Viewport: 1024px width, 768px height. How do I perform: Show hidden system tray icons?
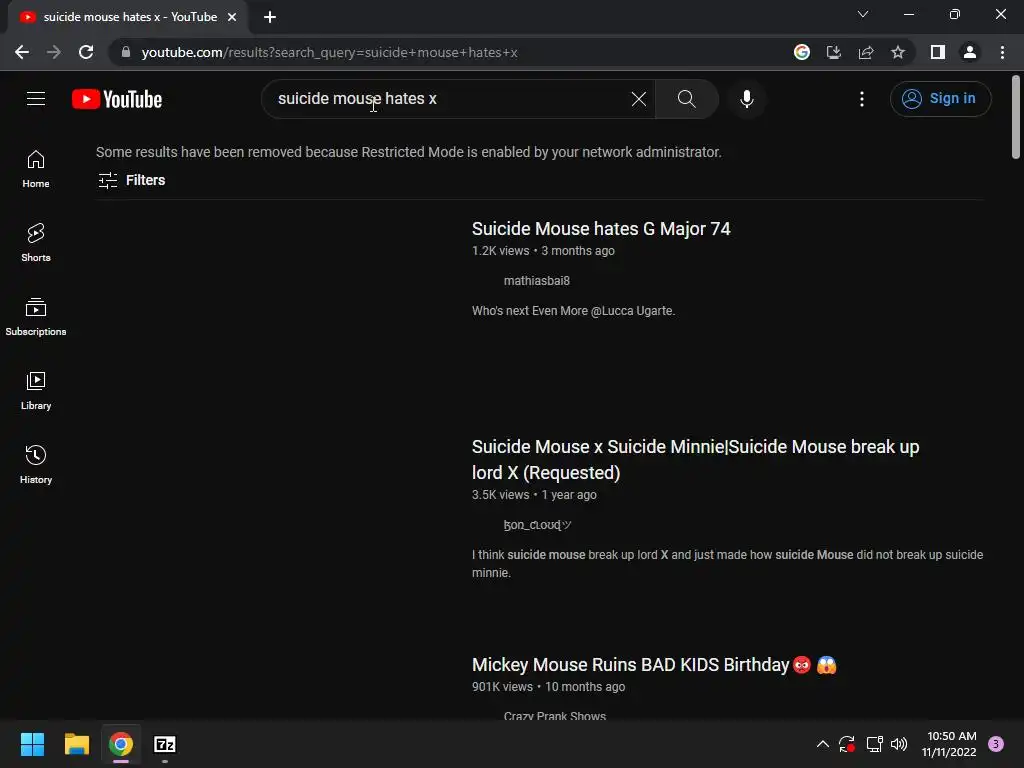823,744
